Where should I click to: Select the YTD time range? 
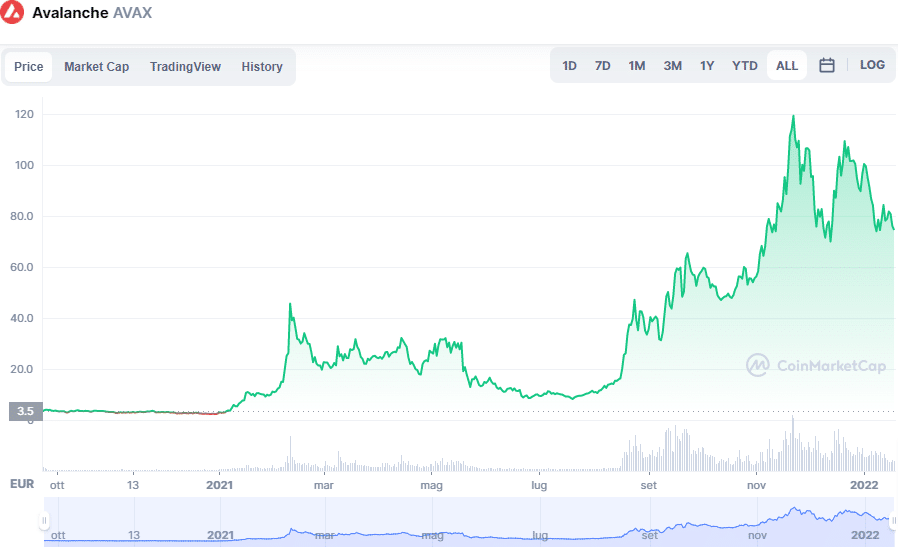point(745,66)
